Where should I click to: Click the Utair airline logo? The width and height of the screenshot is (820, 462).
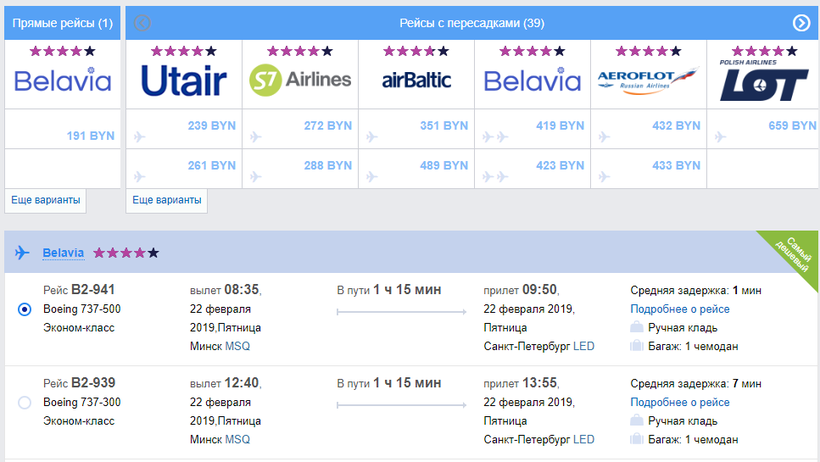[184, 80]
